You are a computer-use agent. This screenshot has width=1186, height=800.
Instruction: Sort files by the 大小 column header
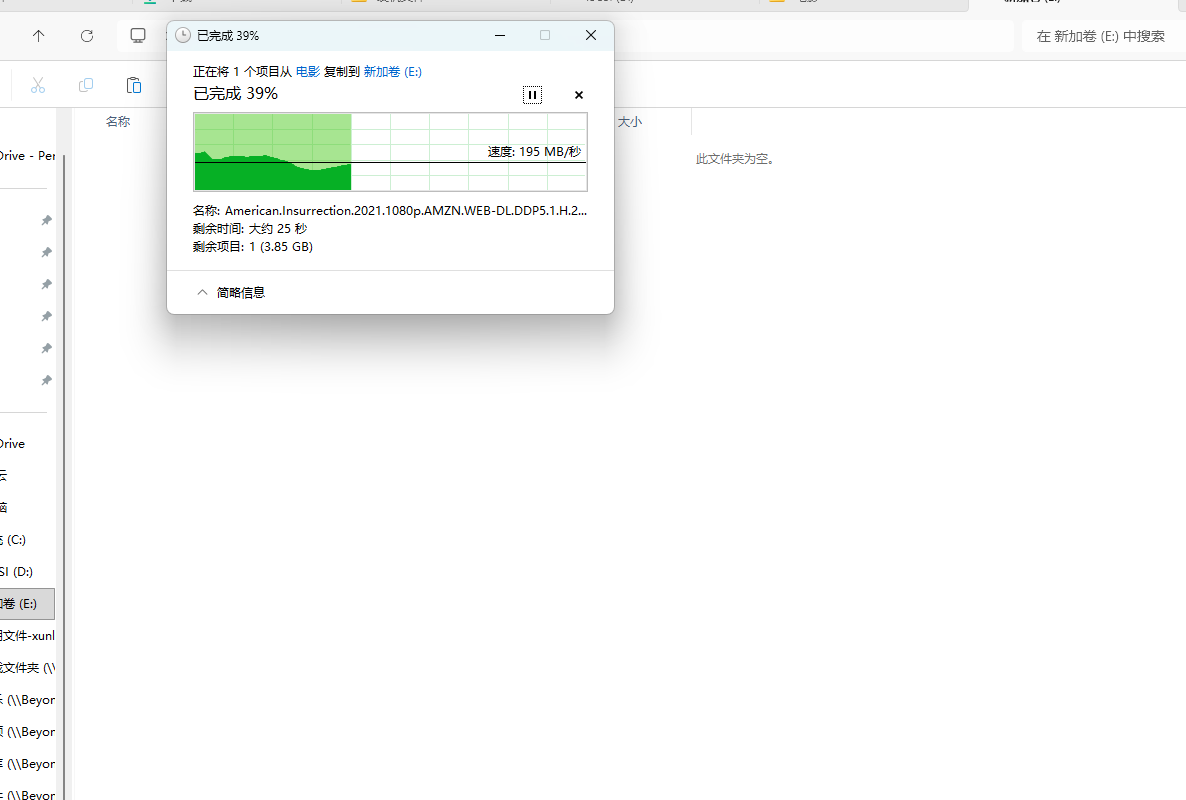click(630, 120)
